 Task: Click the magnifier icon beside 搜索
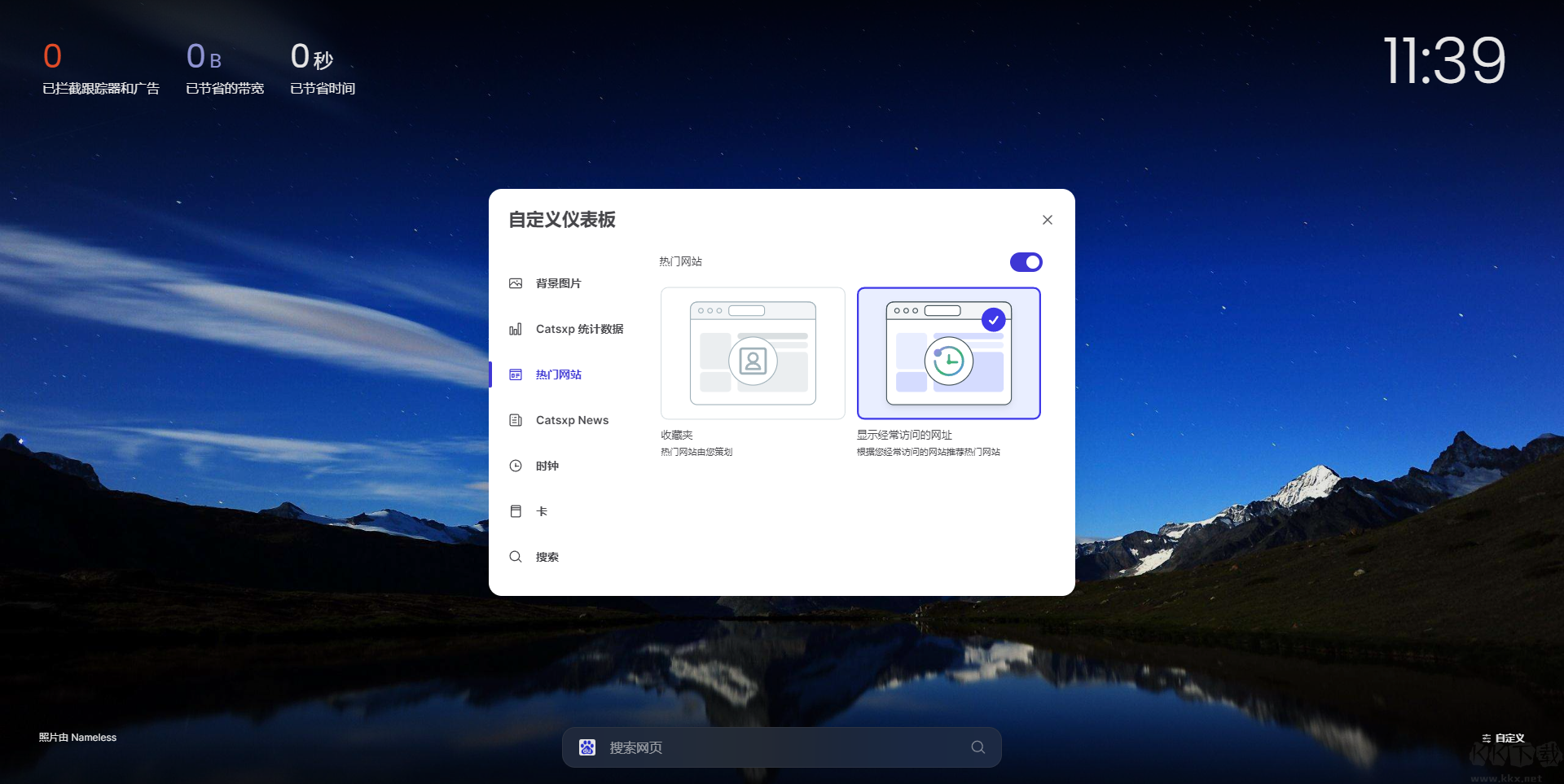(x=516, y=557)
